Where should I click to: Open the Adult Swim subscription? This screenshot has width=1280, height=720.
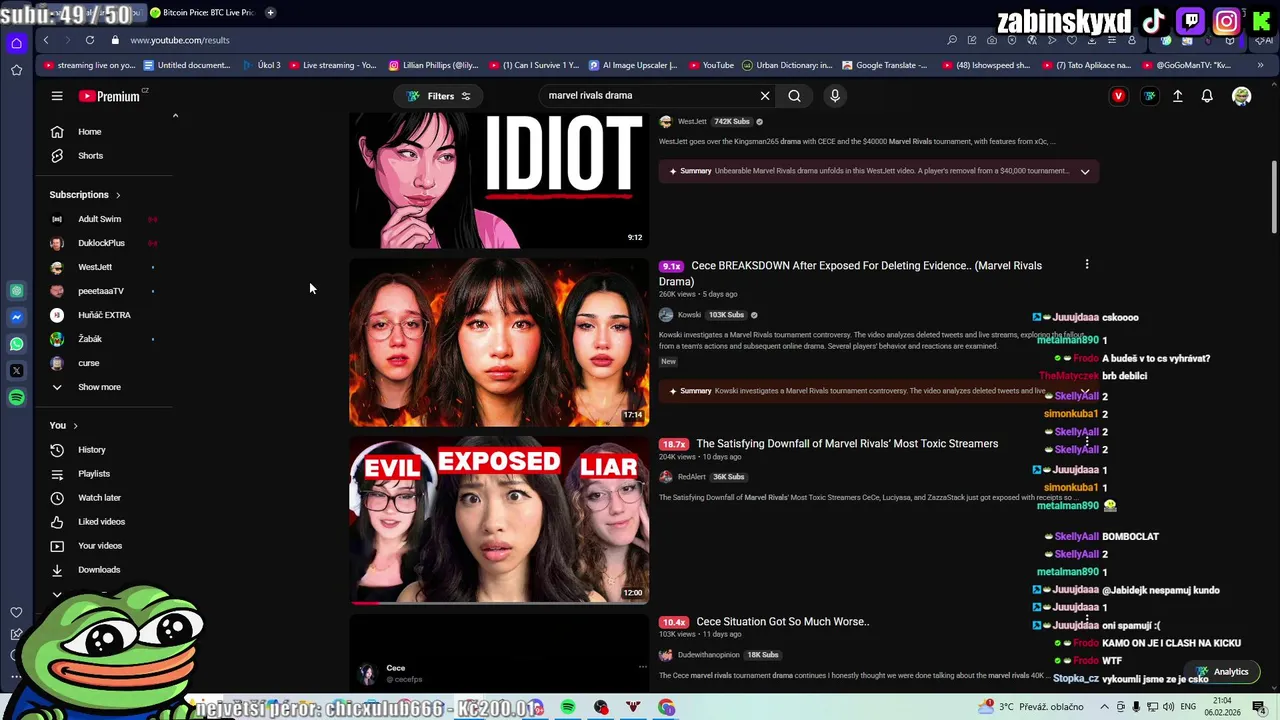pos(100,219)
